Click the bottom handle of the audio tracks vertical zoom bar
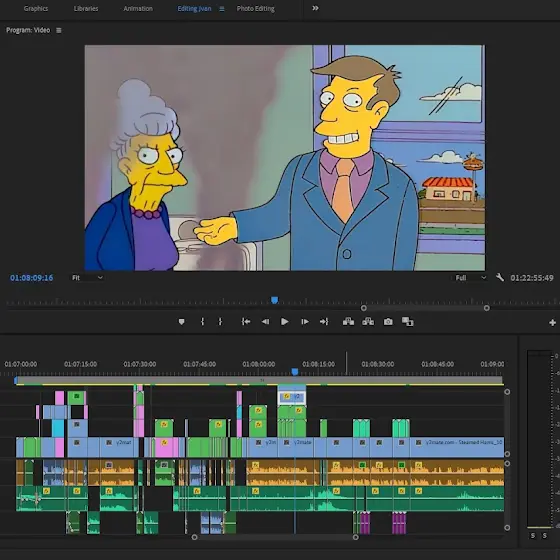 click(507, 528)
